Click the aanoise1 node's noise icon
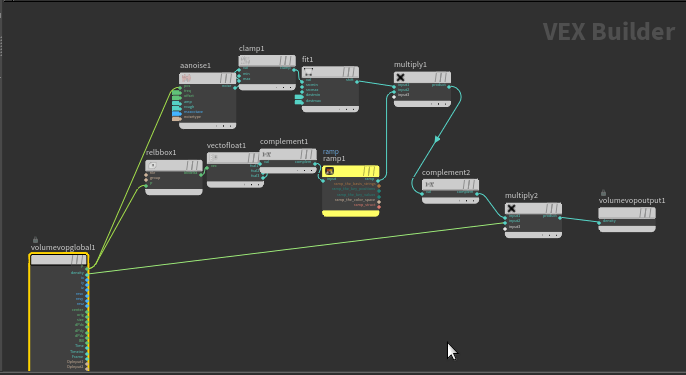This screenshot has height=375, width=686. coord(186,78)
